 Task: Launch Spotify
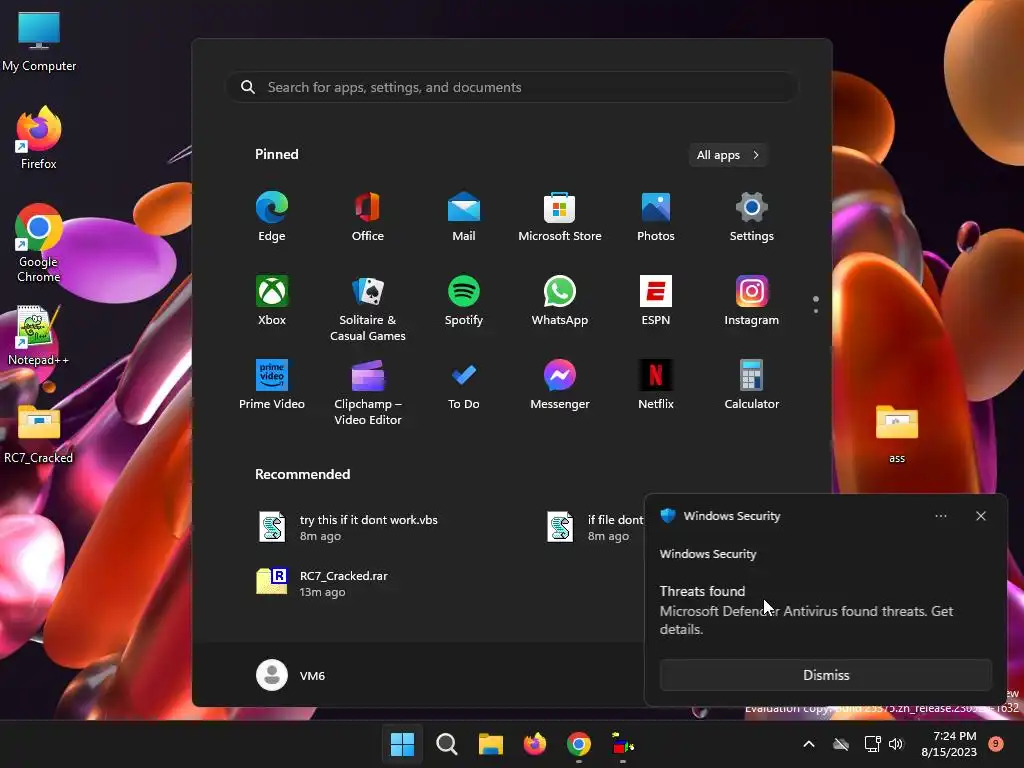click(x=464, y=301)
